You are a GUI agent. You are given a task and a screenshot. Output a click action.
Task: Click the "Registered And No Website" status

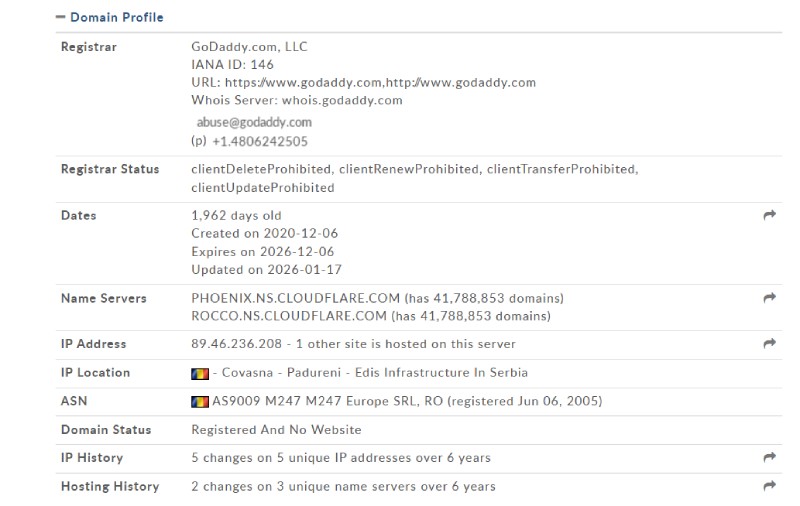click(x=276, y=430)
